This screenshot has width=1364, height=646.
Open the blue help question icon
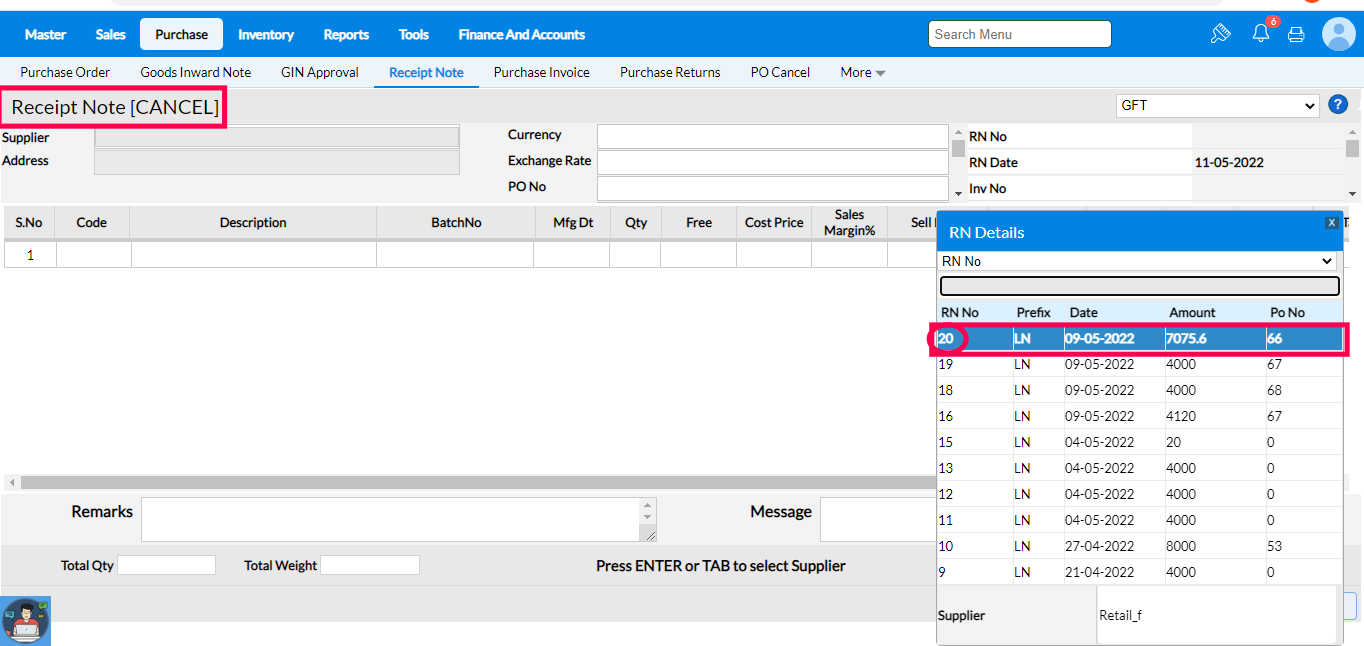pyautogui.click(x=1338, y=105)
